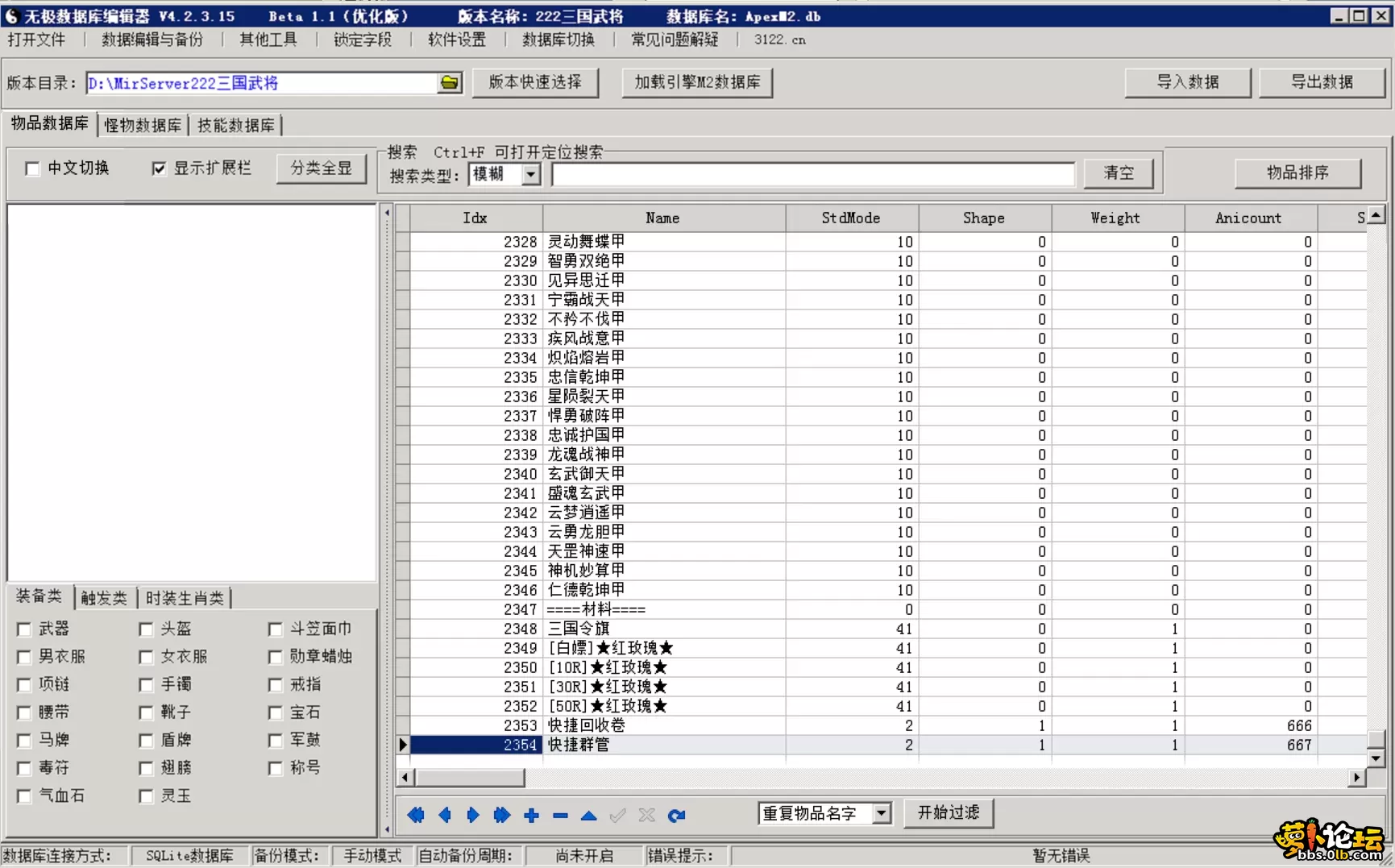Click vertical scrollbar down arrow of grid
Viewport: 1395px width, 868px height.
(1376, 758)
